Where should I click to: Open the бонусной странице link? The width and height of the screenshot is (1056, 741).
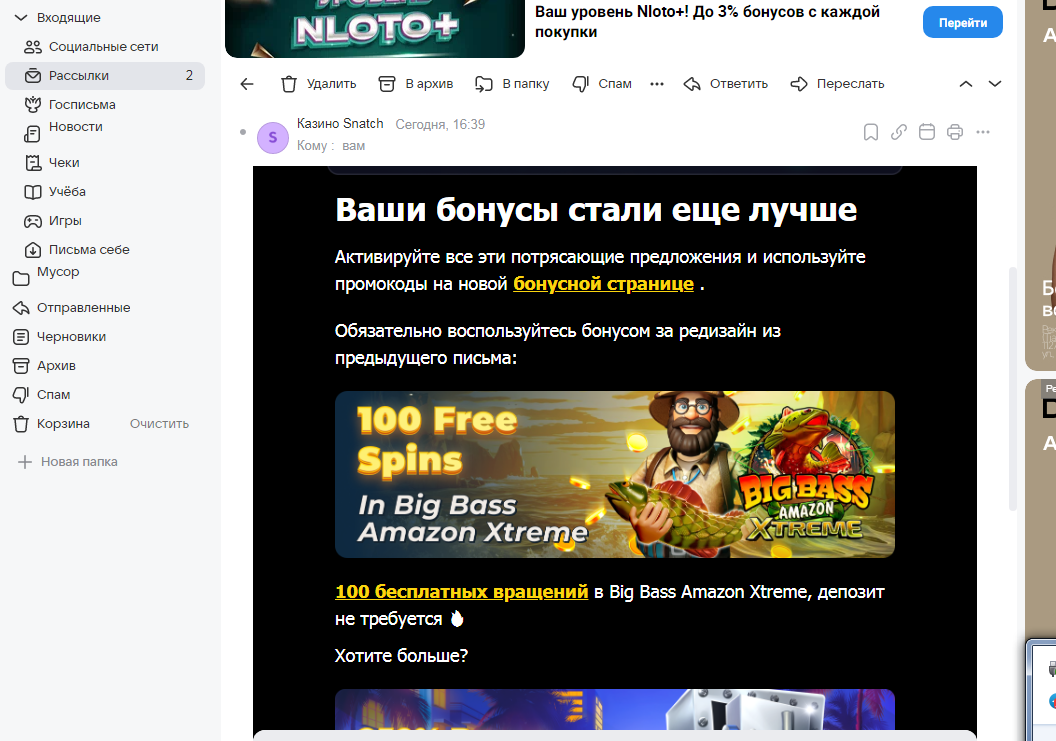(x=603, y=284)
